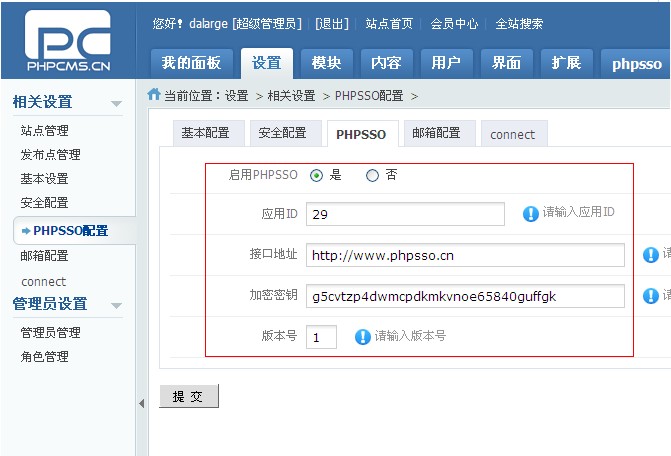Switch to 邮箱配置 config tab
The image size is (671, 456).
click(x=439, y=133)
